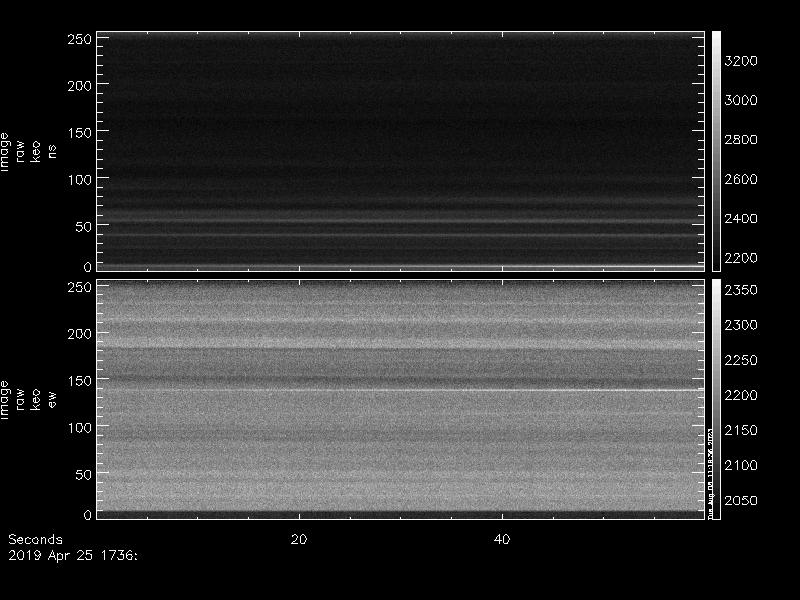Image resolution: width=800 pixels, height=600 pixels.
Task: Click the '2300' value on the bottom colorbar
Action: [741, 325]
